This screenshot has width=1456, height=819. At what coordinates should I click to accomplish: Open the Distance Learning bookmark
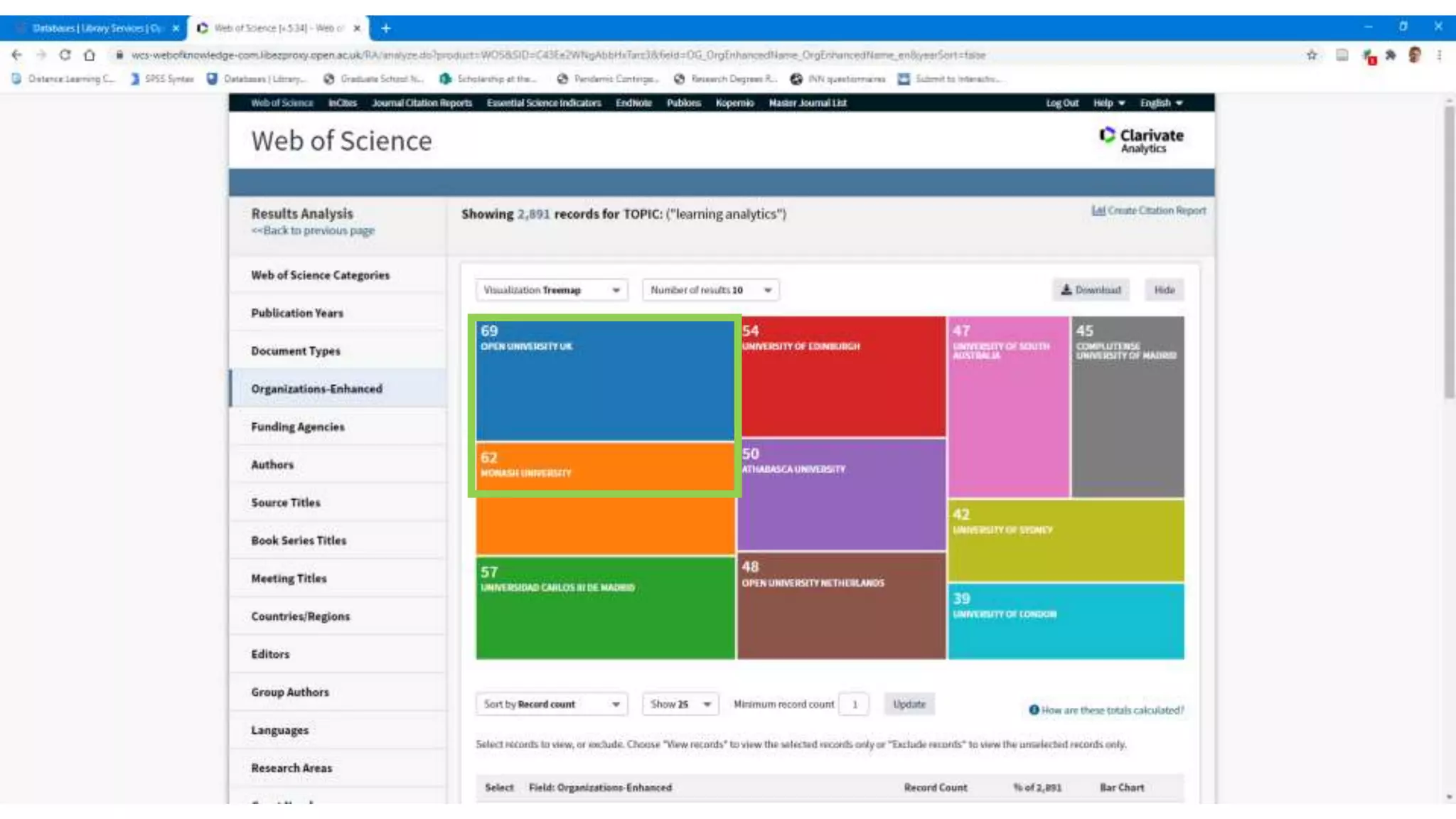(x=63, y=79)
